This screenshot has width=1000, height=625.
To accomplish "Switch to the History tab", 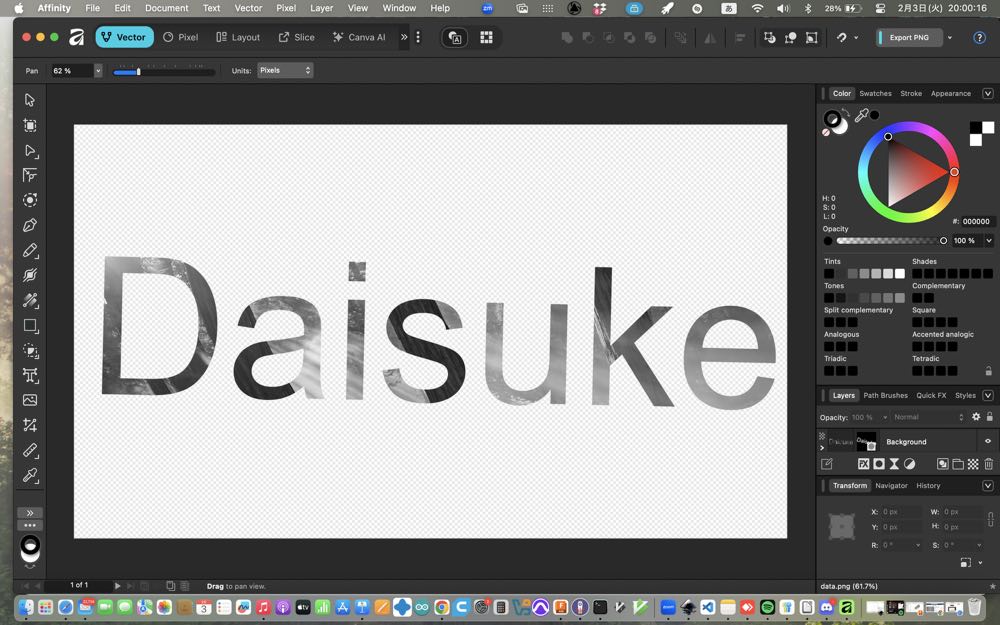I will point(928,485).
